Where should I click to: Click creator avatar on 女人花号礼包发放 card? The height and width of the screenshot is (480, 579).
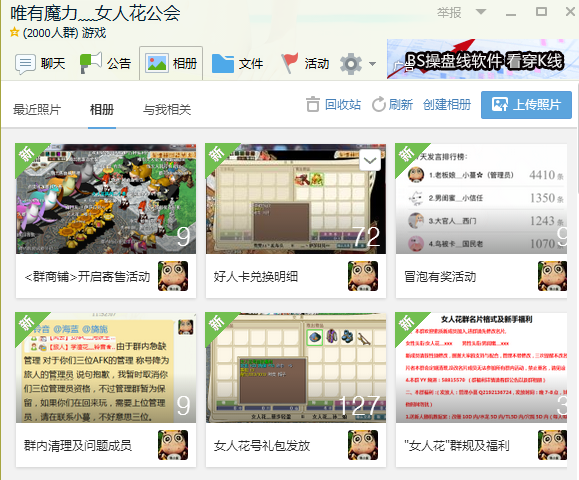click(363, 445)
